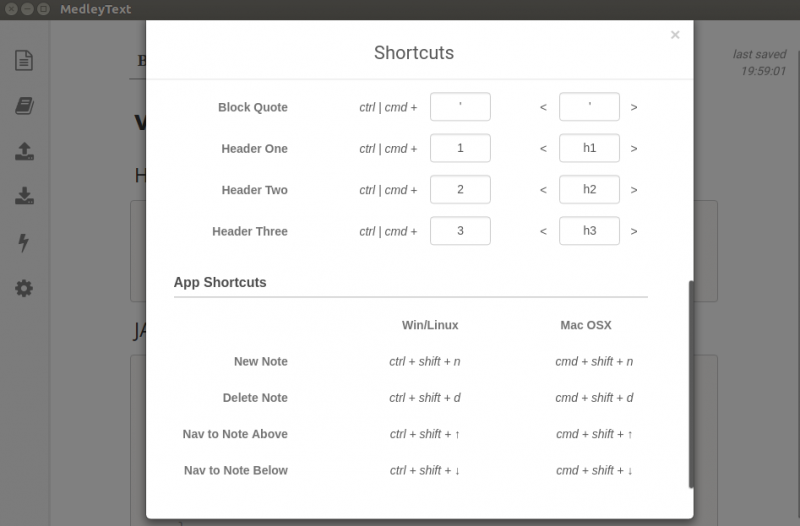Screen dimensions: 800x526
Task: Click the Block Quote shortcut key field
Action: pyautogui.click(x=460, y=107)
